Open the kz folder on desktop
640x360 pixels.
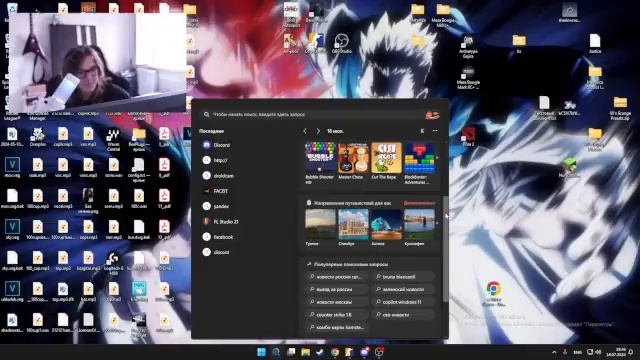(519, 43)
